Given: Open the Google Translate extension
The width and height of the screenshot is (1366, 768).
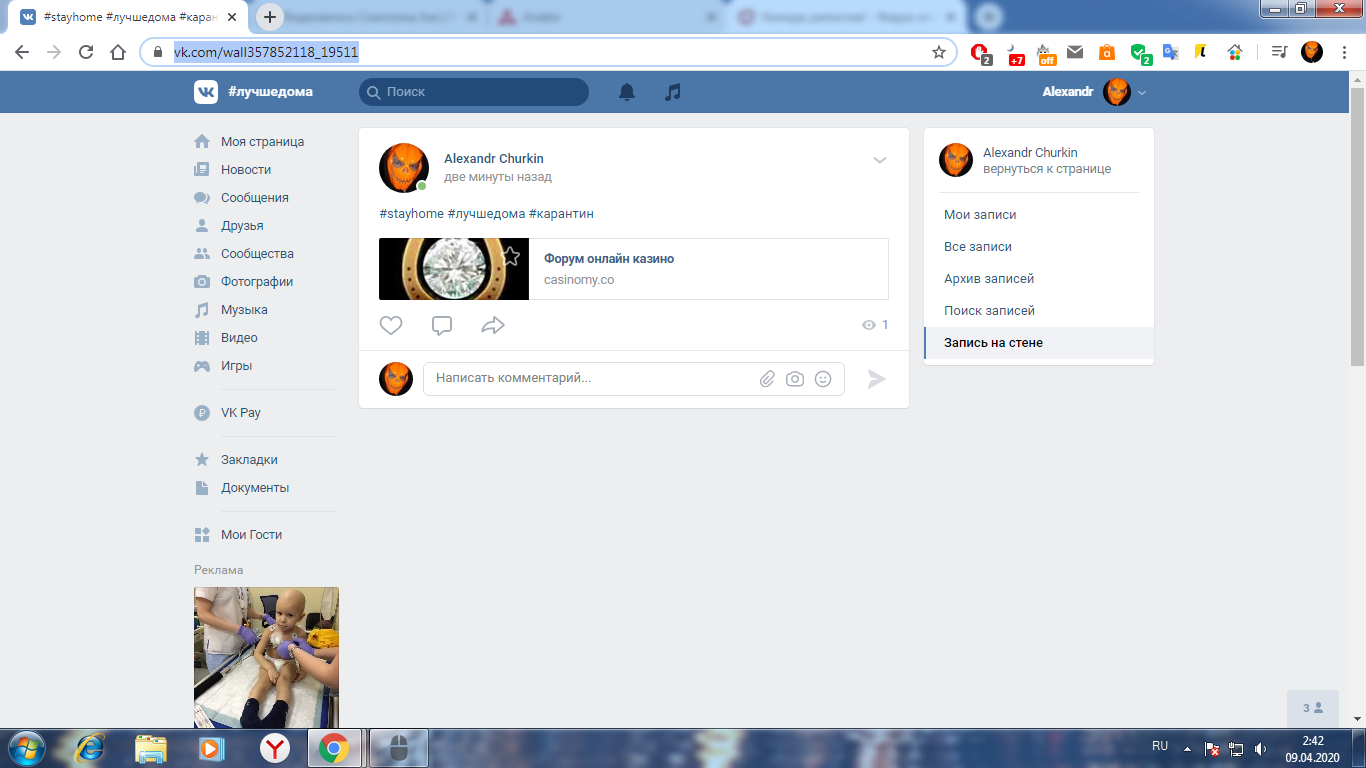Looking at the screenshot, I should point(1170,52).
